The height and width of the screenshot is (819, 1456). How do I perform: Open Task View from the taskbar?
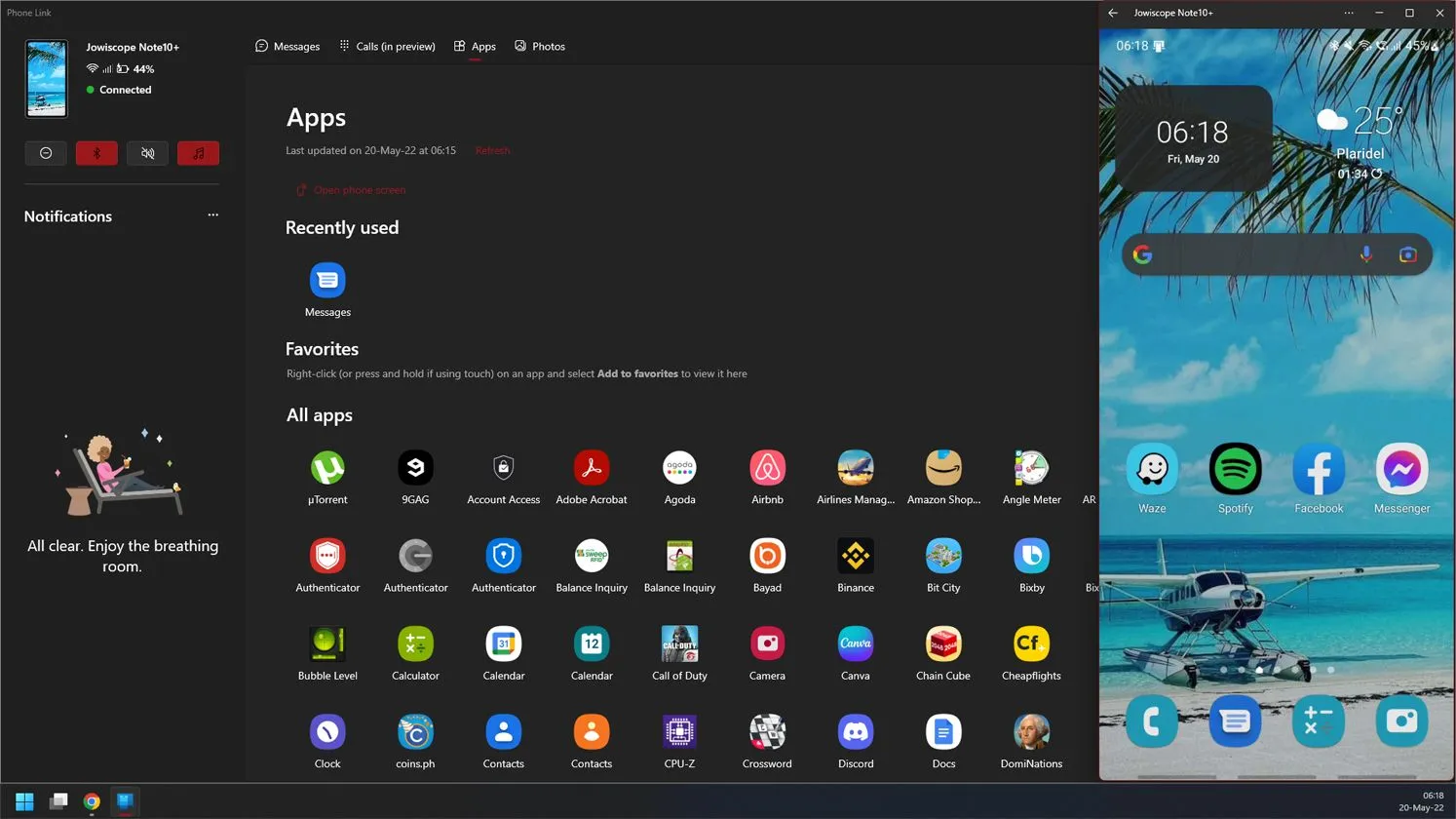tap(58, 801)
